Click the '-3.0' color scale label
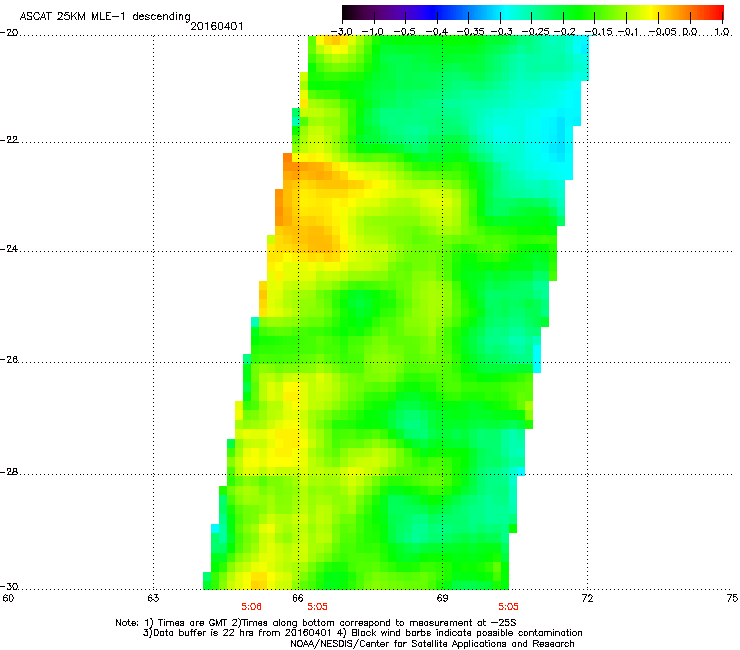The image size is (740, 650). pos(342,32)
